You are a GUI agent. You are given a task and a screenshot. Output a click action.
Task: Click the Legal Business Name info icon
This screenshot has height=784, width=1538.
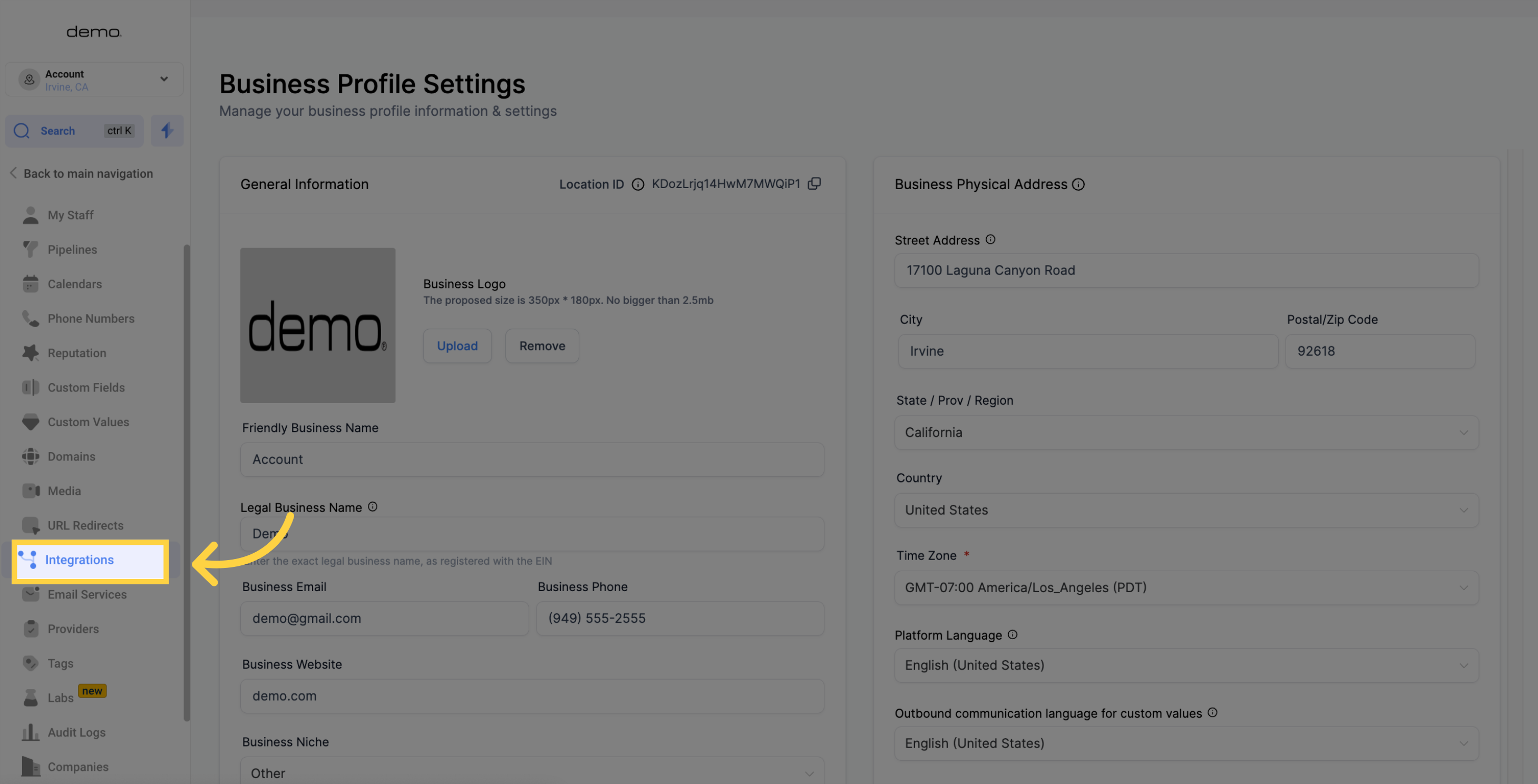click(x=373, y=506)
